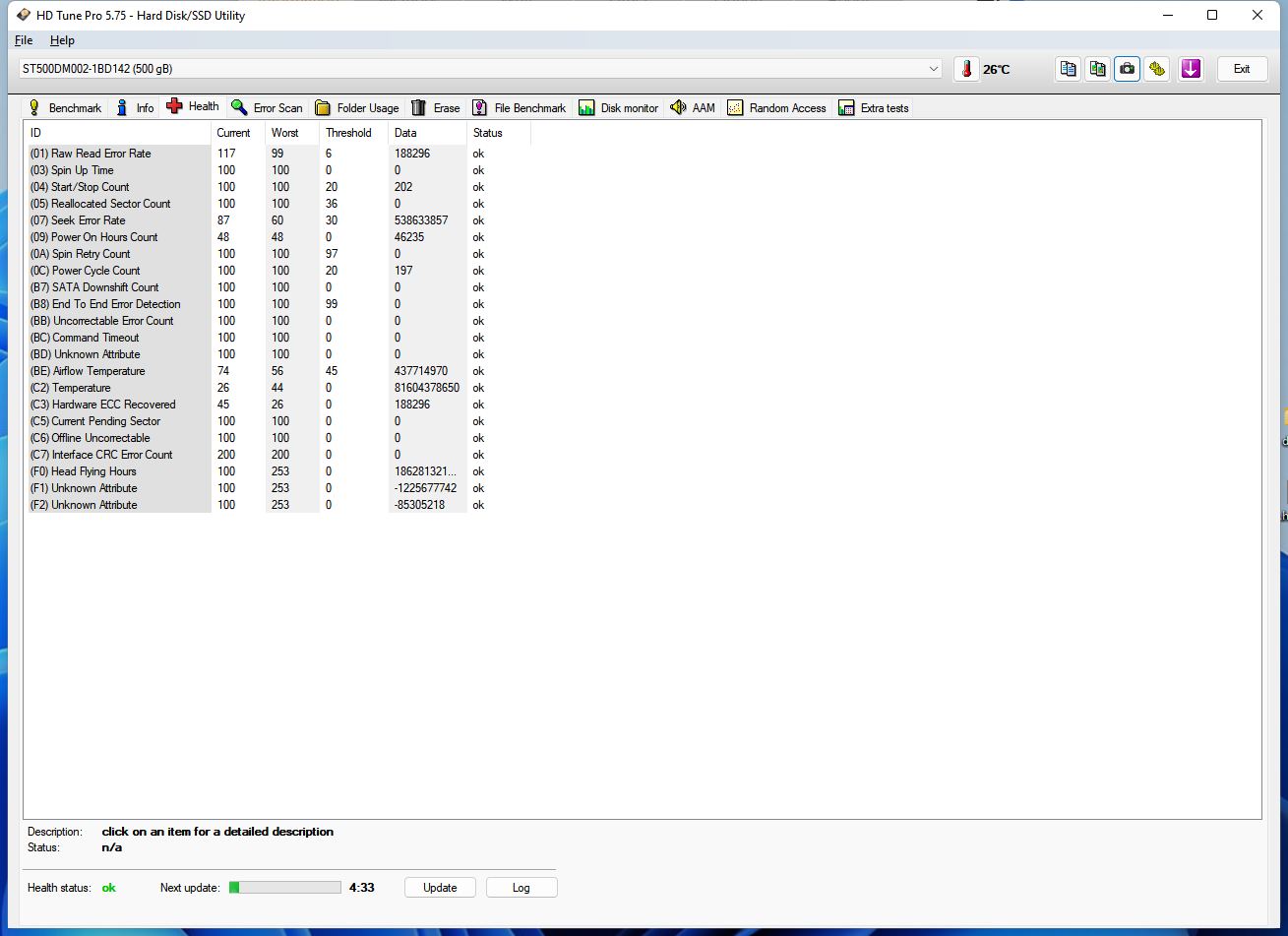
Task: Click the Threshold column header
Action: (x=348, y=133)
